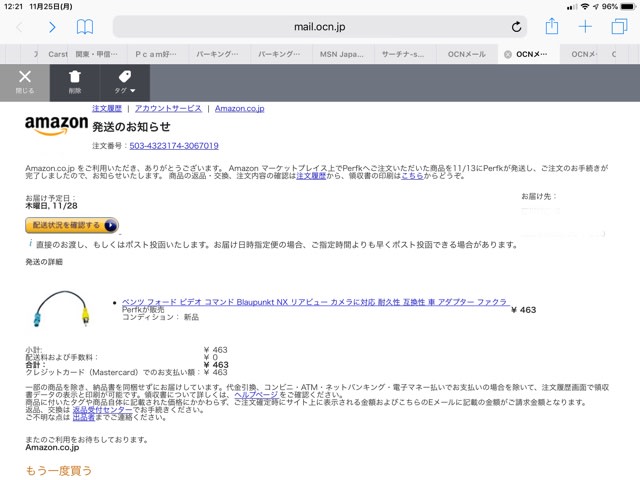Click the クレジットカード (Mastercard) payment line
Image resolution: width=640 pixels, height=480 pixels.
pos(127,372)
